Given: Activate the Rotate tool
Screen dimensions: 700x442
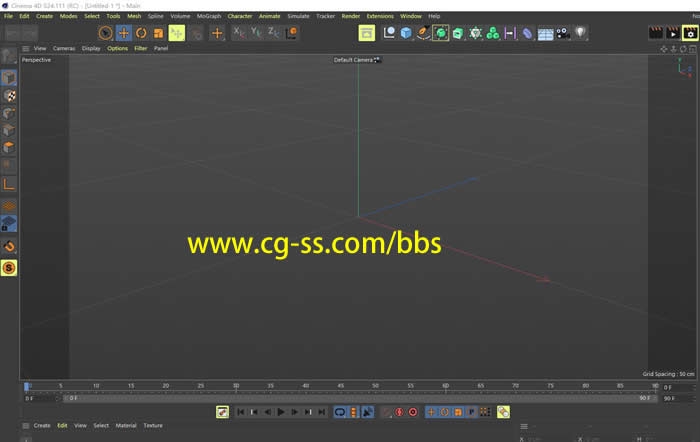Looking at the screenshot, I should pyautogui.click(x=141, y=33).
